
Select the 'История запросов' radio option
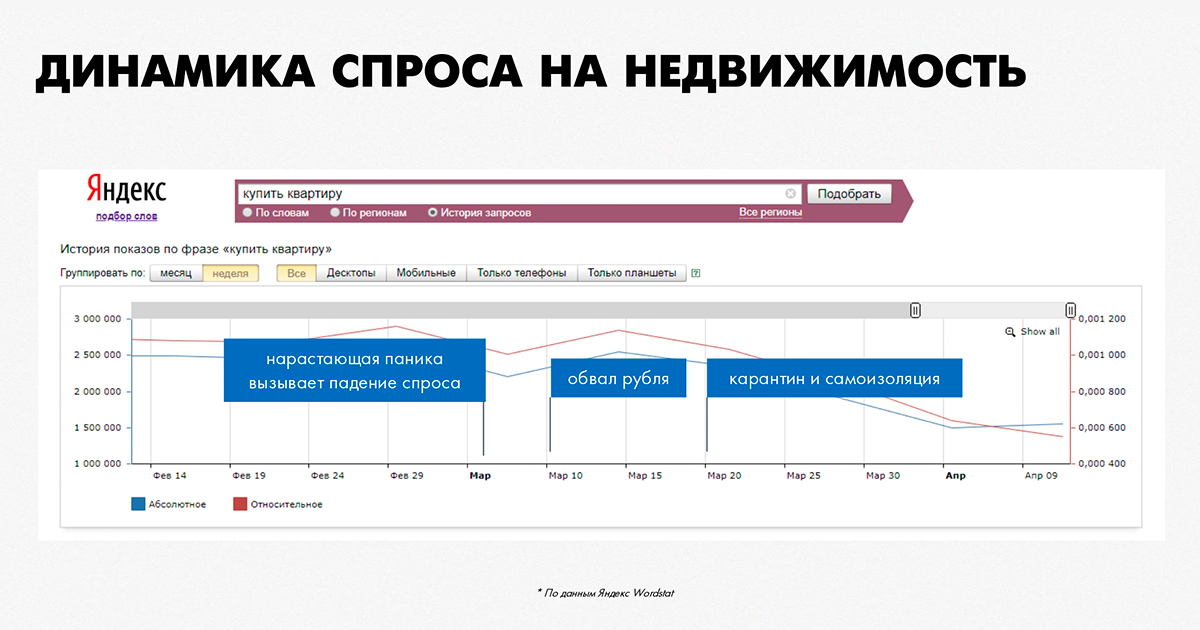[433, 213]
